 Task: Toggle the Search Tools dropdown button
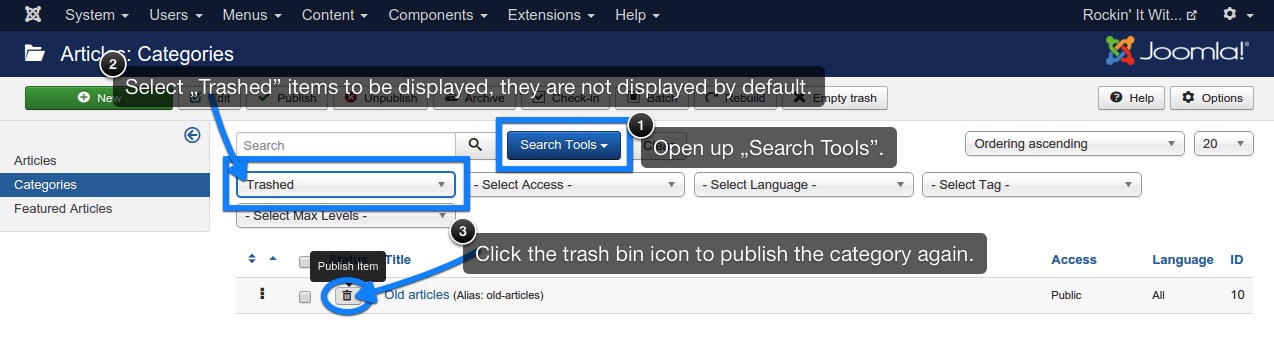coord(564,145)
